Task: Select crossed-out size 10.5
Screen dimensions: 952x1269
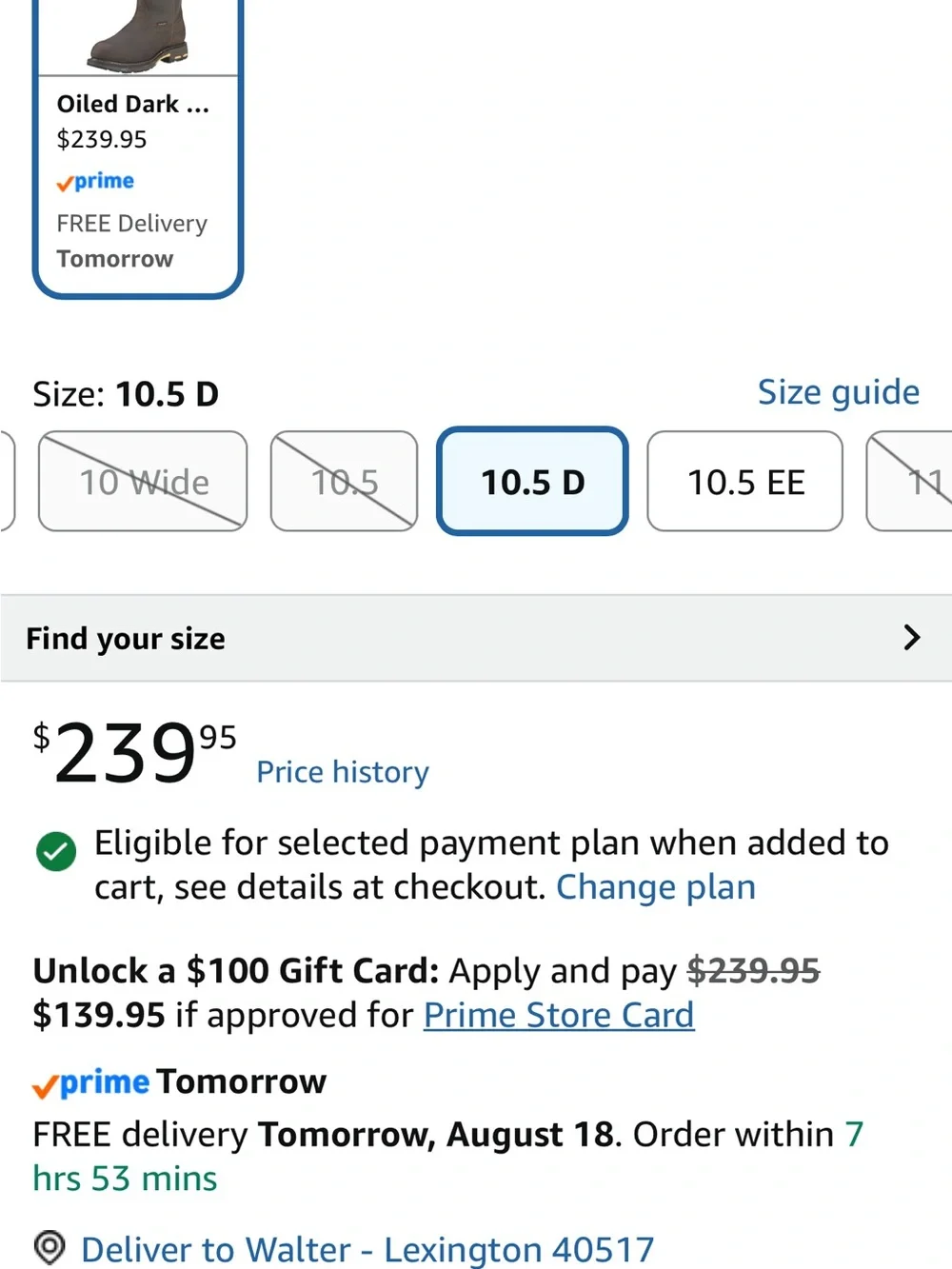Action: pos(345,482)
